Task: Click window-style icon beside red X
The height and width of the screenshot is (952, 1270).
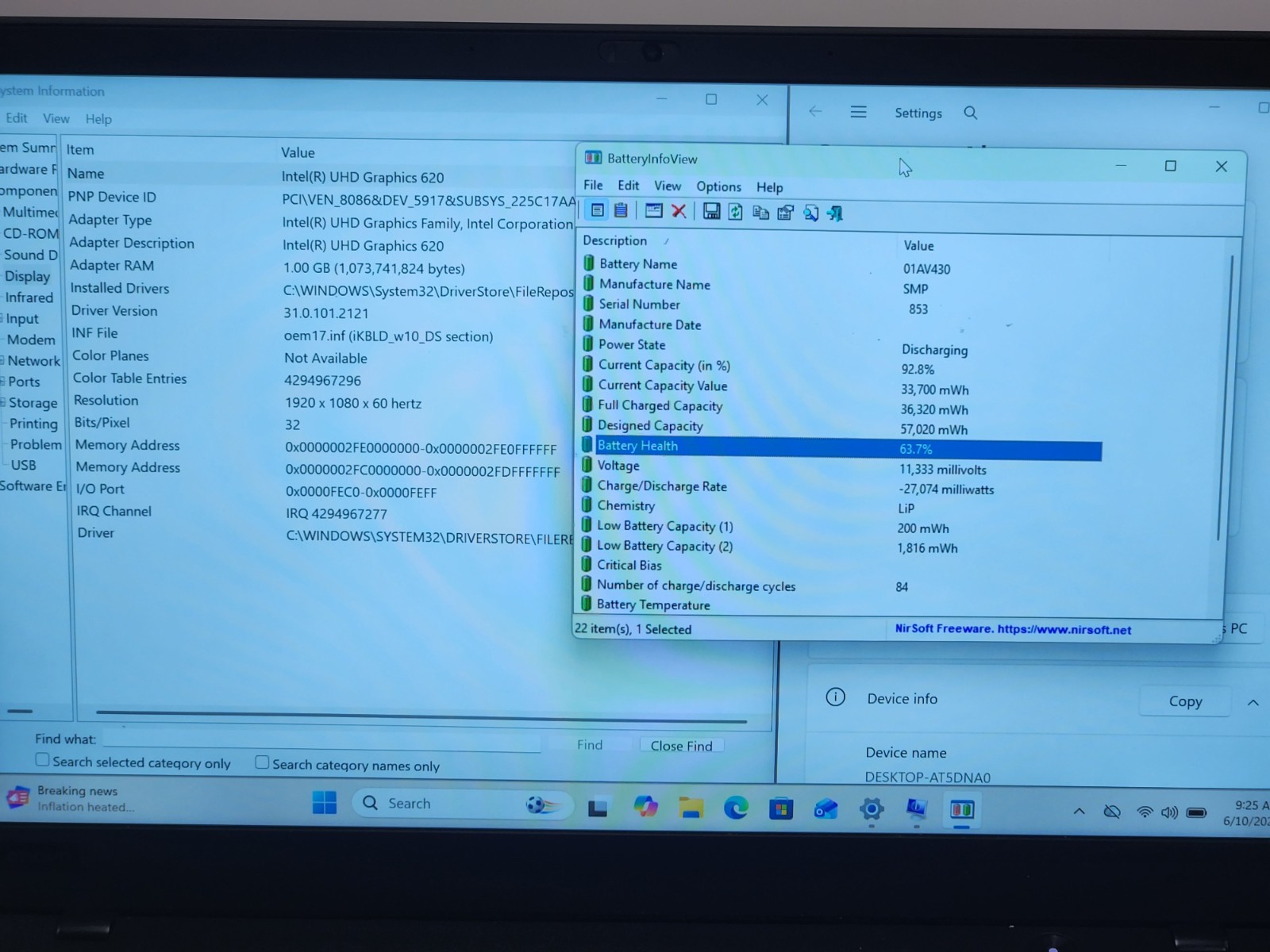Action: tap(653, 210)
